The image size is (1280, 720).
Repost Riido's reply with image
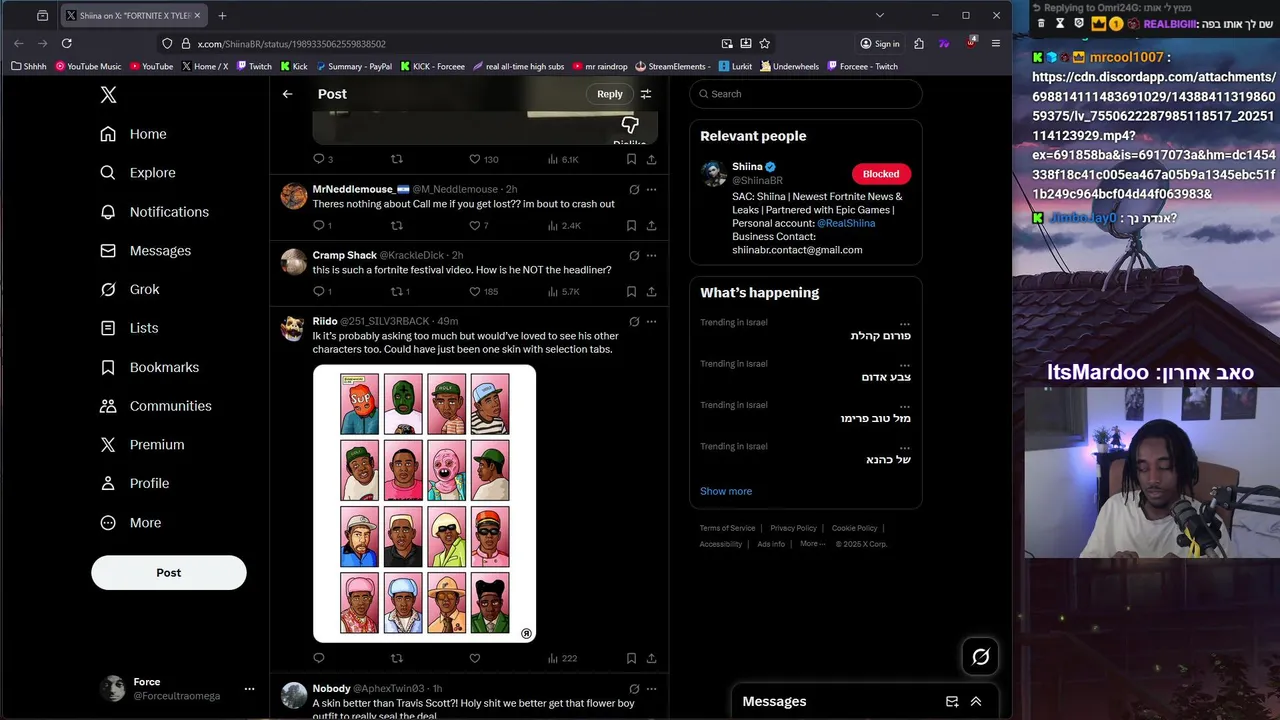397,658
